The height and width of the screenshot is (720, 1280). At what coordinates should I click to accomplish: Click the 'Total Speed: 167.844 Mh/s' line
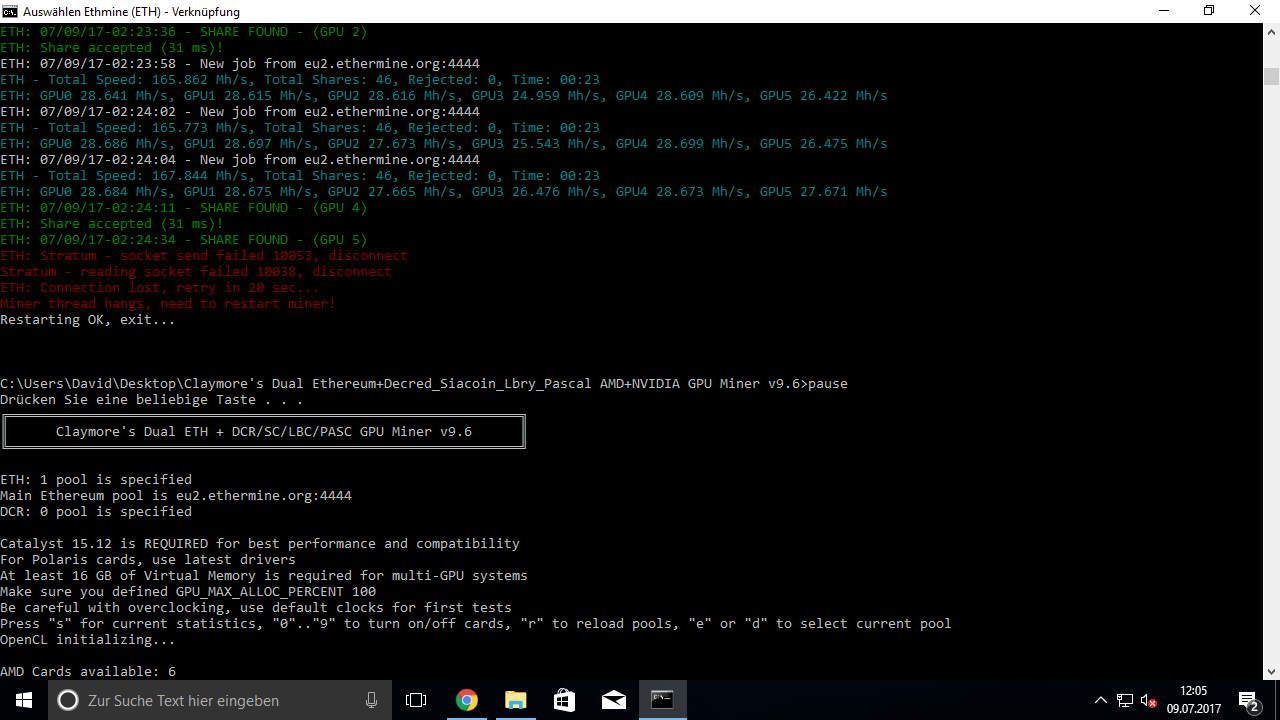coord(300,176)
